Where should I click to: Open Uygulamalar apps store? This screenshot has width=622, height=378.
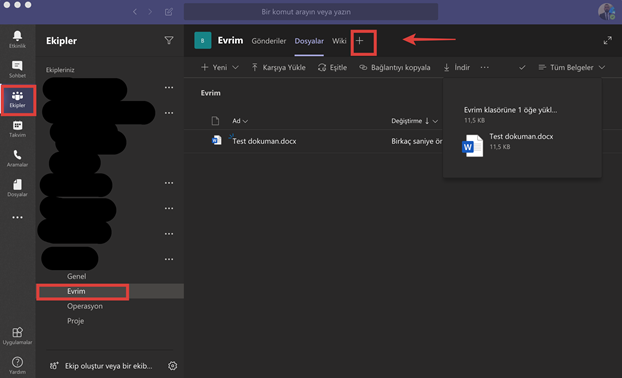pyautogui.click(x=17, y=336)
